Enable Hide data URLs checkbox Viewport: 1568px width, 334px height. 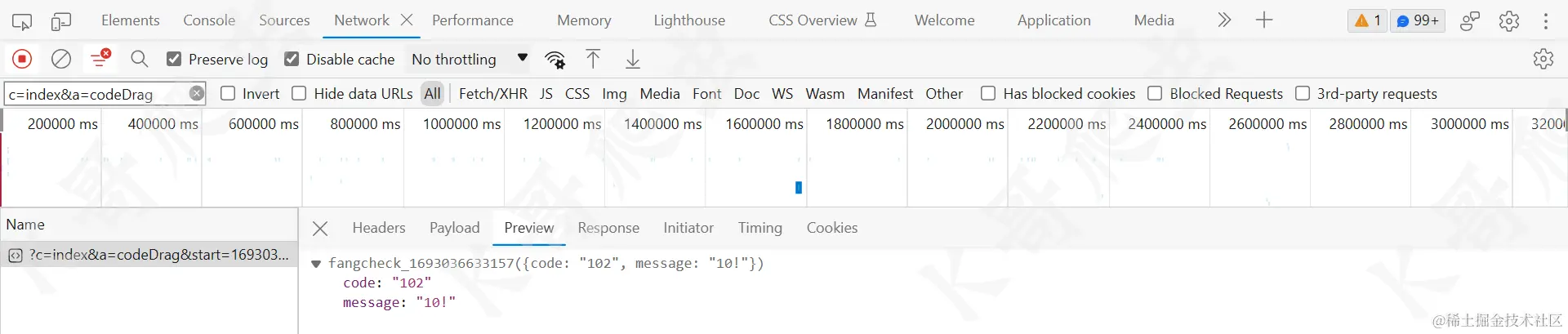coord(299,93)
